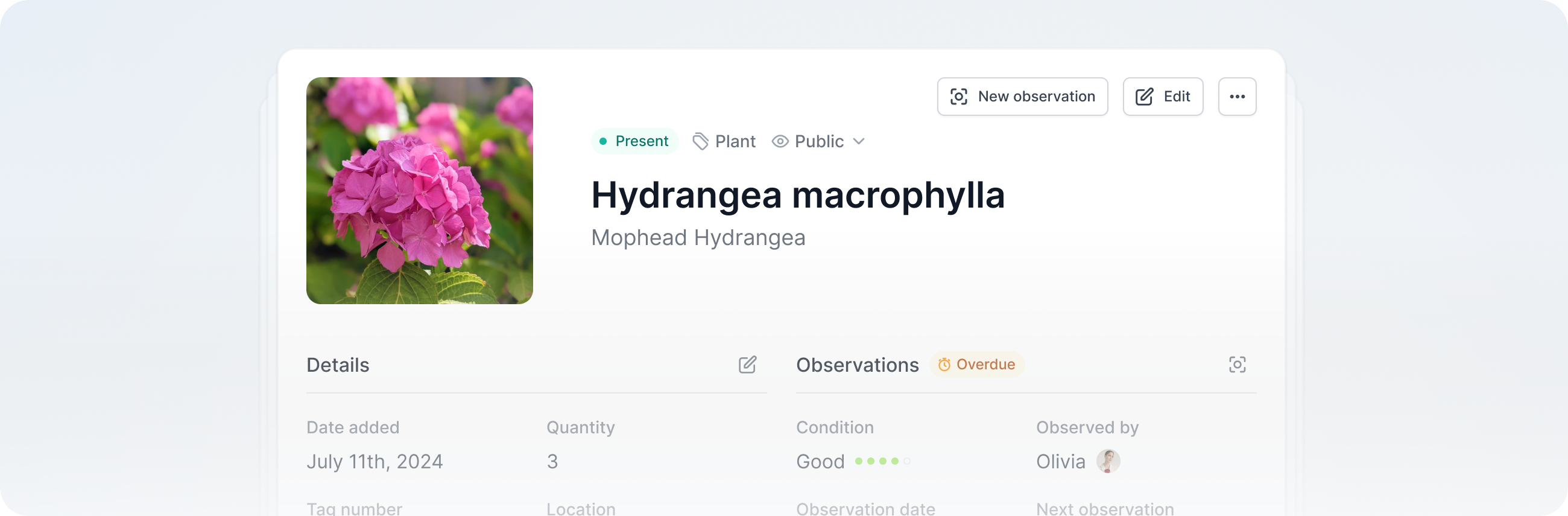Click the Observed by name Olivia
Screen dimensions: 1568x516
[x=1060, y=461]
